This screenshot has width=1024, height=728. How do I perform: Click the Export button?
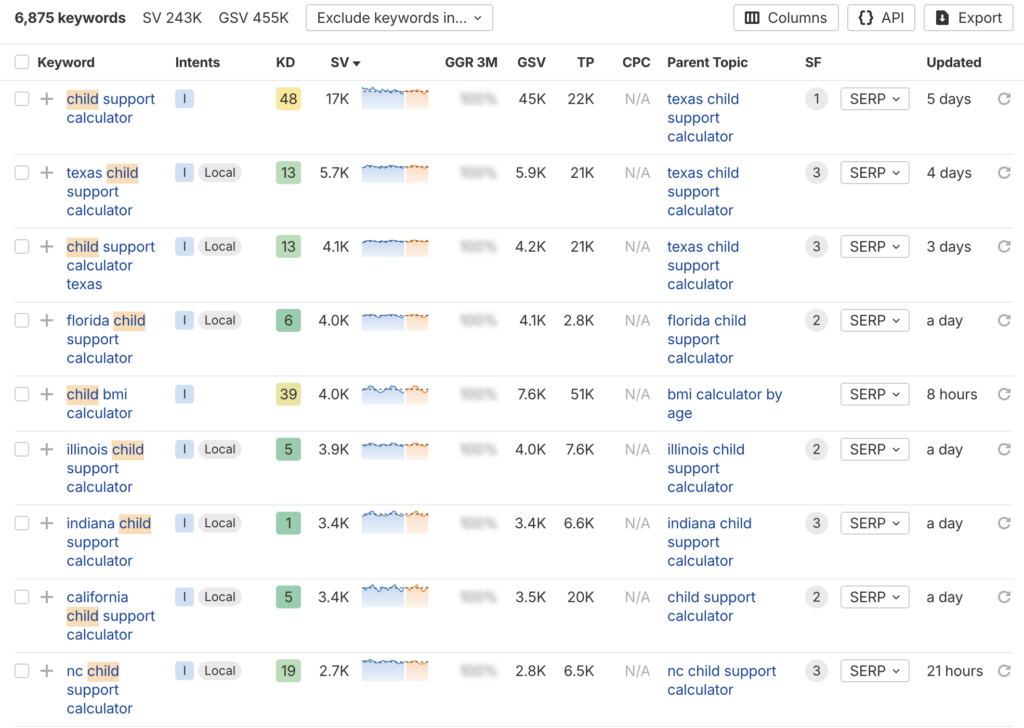[x=968, y=18]
